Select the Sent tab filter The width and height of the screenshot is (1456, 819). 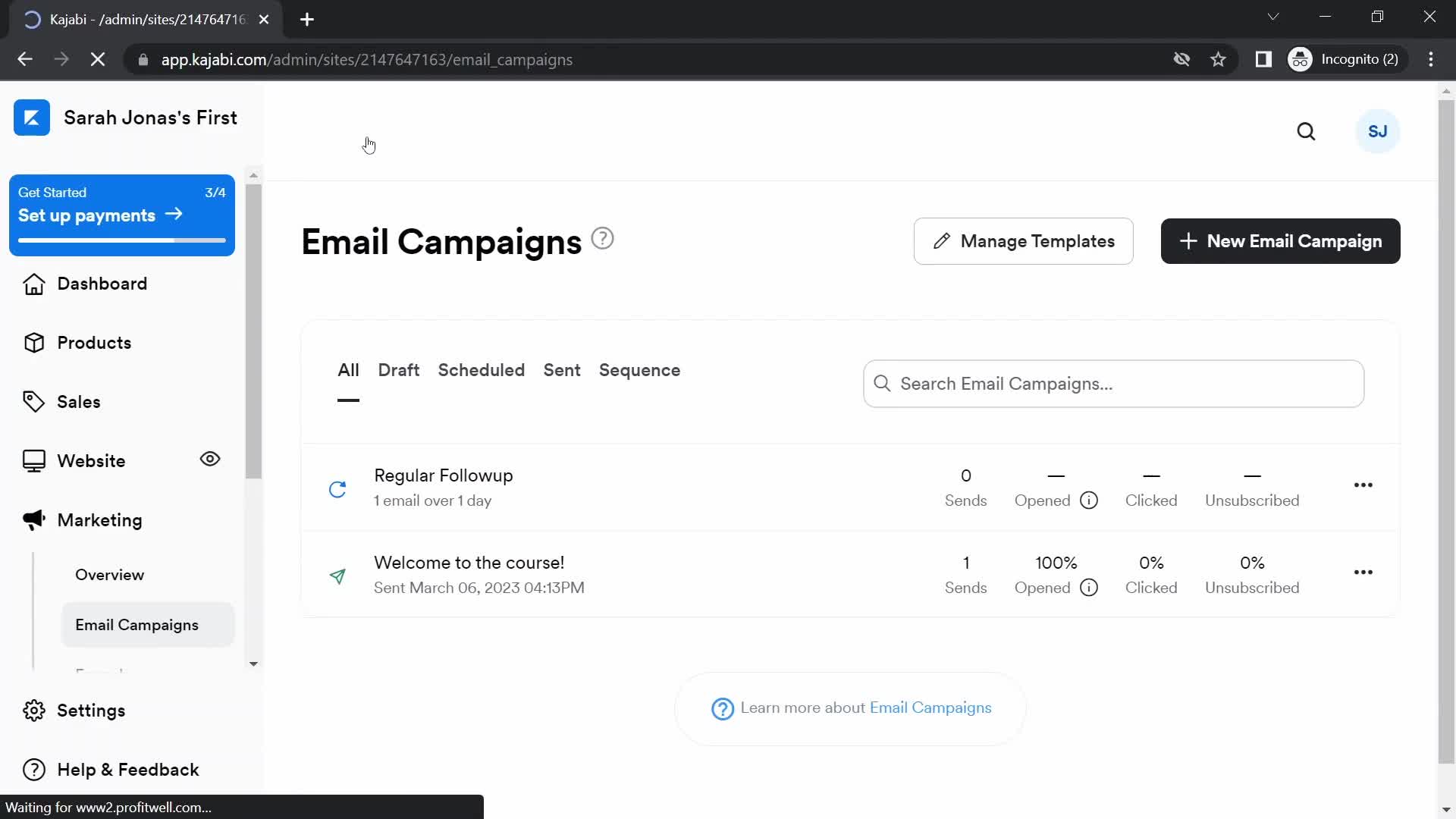tap(561, 370)
